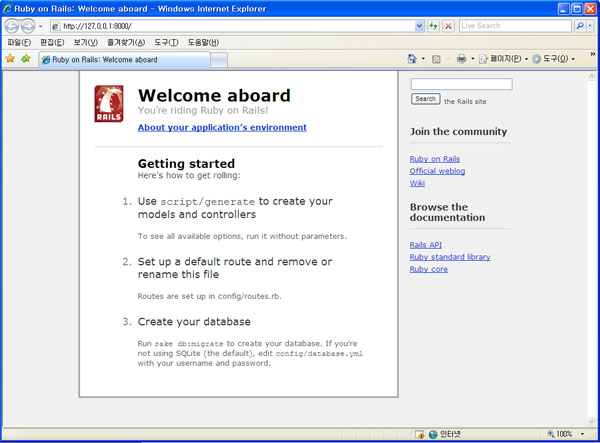600x443 pixels.
Task: Click the 100% zoom level button
Action: click(560, 434)
